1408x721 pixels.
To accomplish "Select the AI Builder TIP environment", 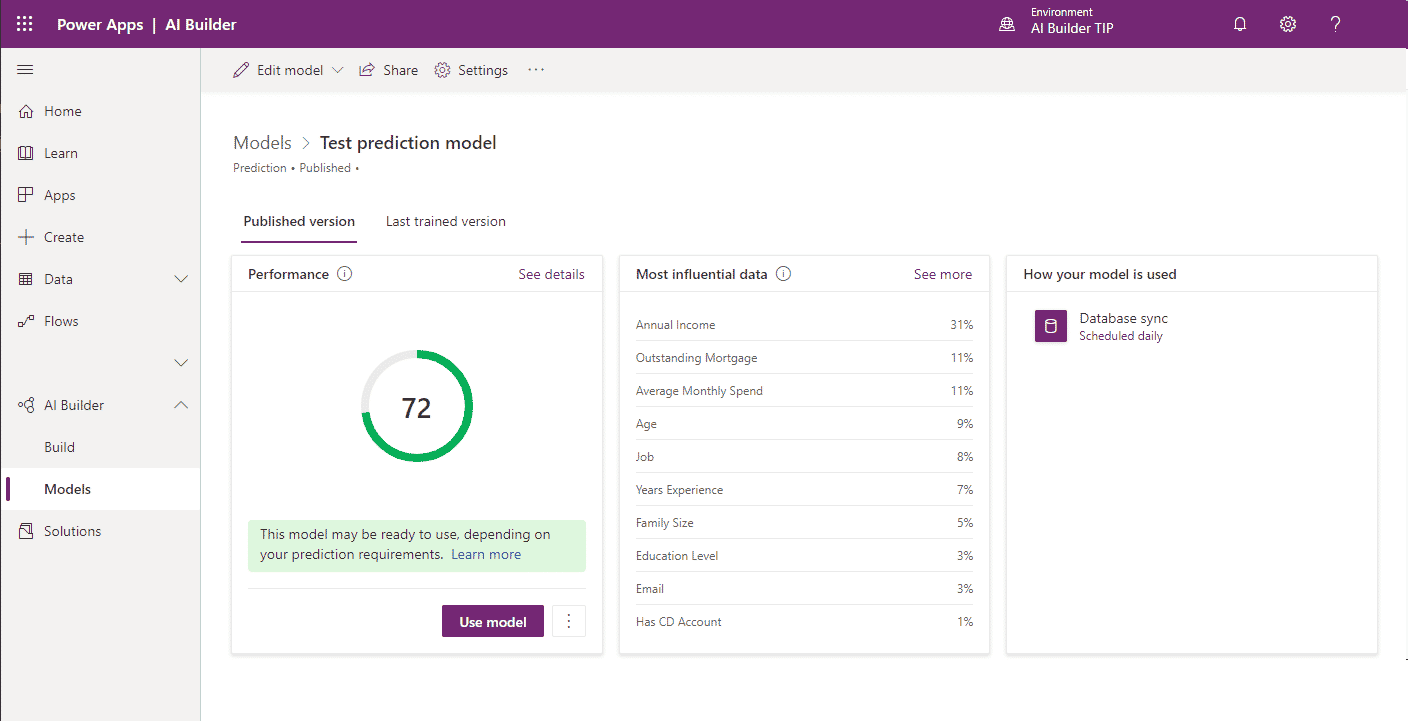I will [1072, 28].
